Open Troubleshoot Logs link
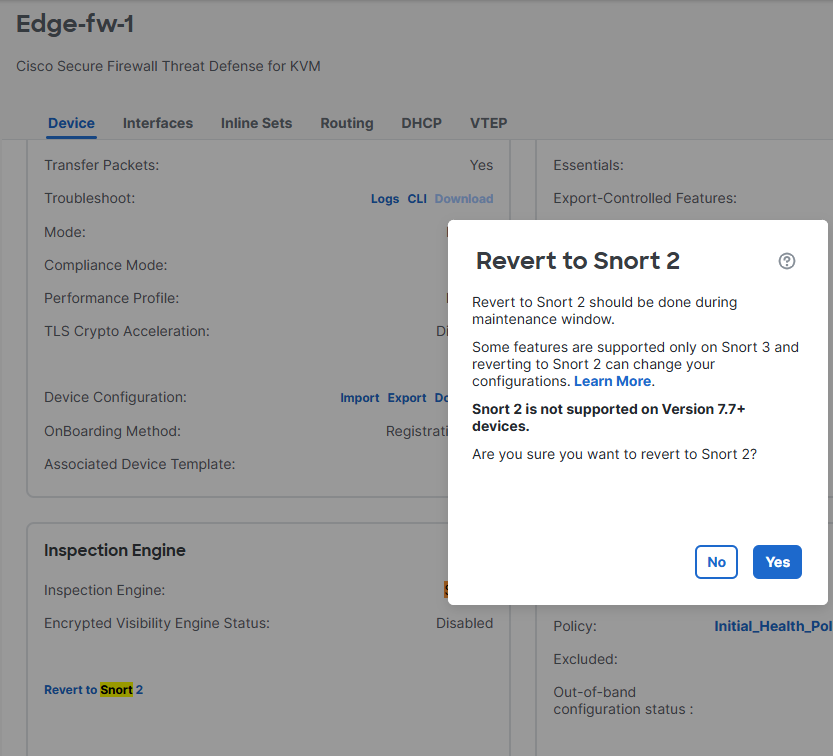 point(385,199)
